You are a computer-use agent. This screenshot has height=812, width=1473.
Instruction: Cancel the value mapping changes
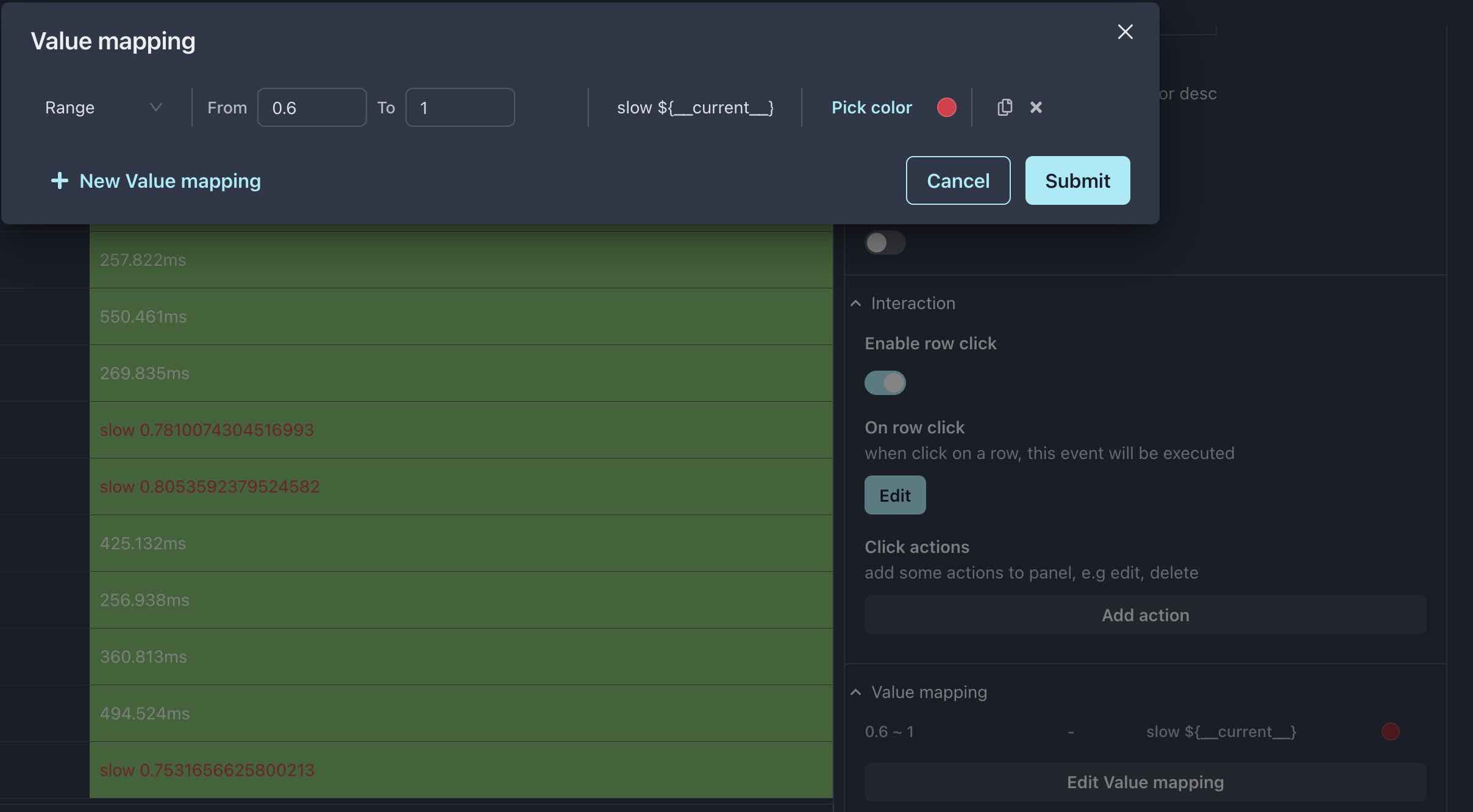(x=958, y=180)
